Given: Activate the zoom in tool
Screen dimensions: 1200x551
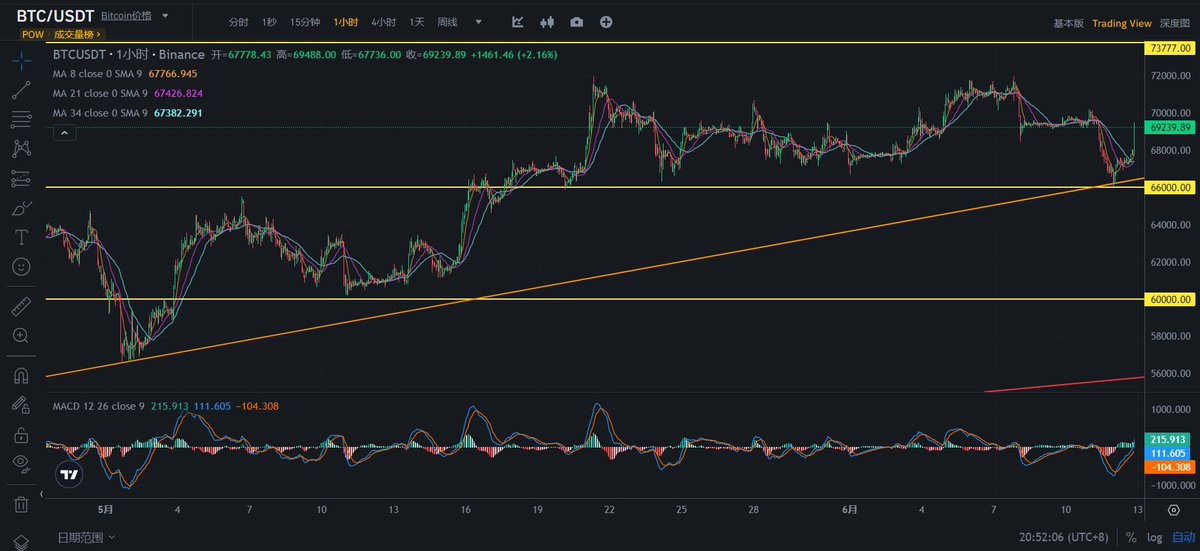Looking at the screenshot, I should (x=21, y=335).
